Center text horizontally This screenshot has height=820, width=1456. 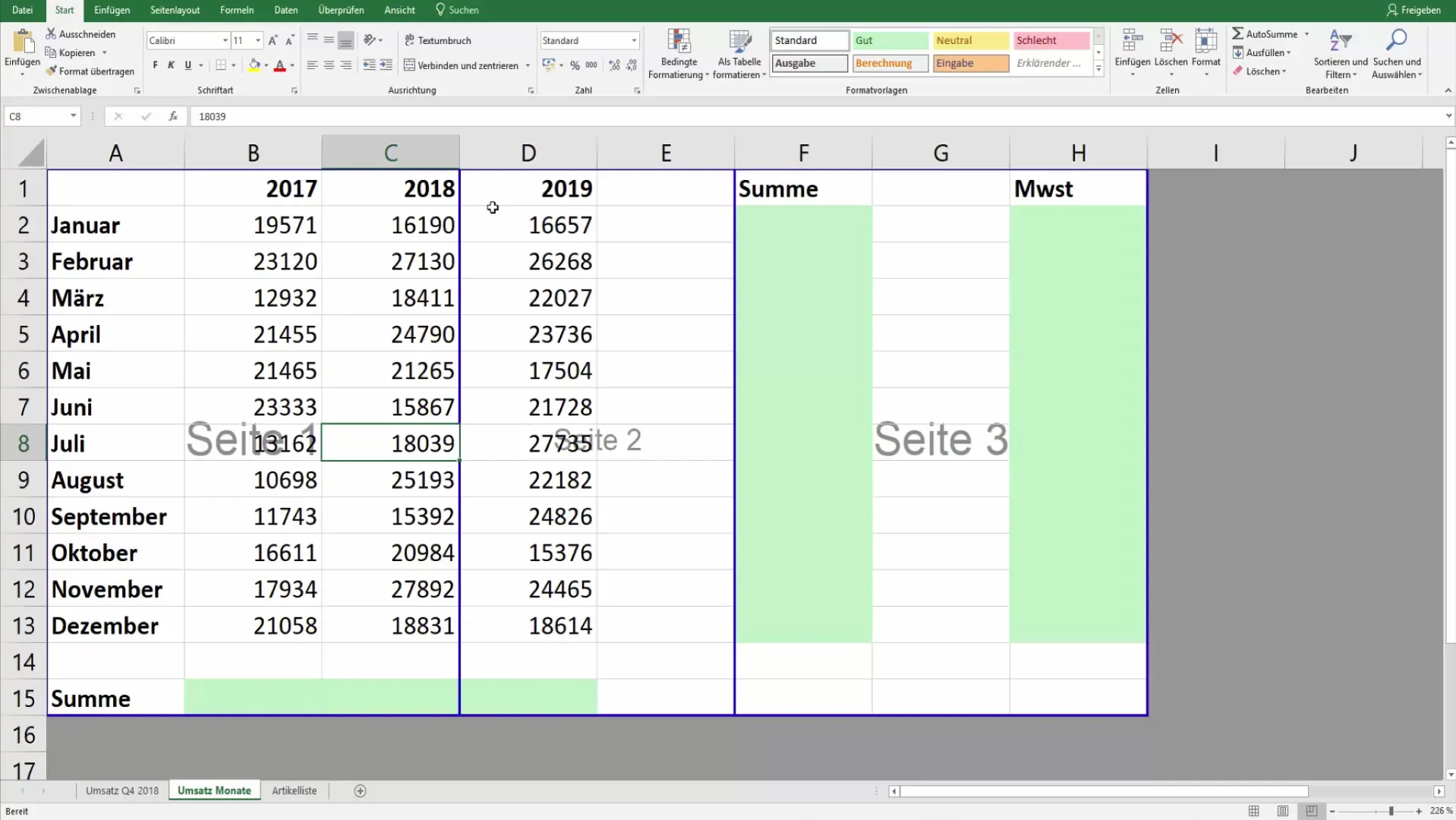(329, 65)
